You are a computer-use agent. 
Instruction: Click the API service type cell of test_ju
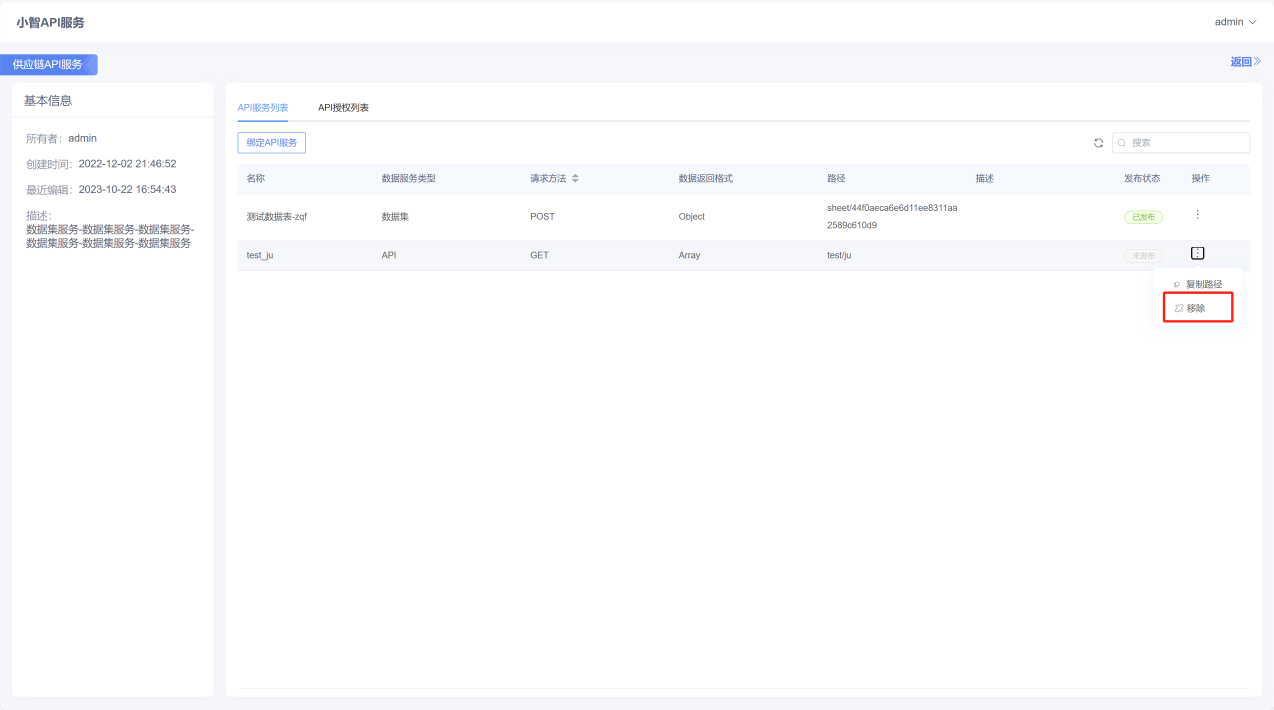click(x=389, y=255)
